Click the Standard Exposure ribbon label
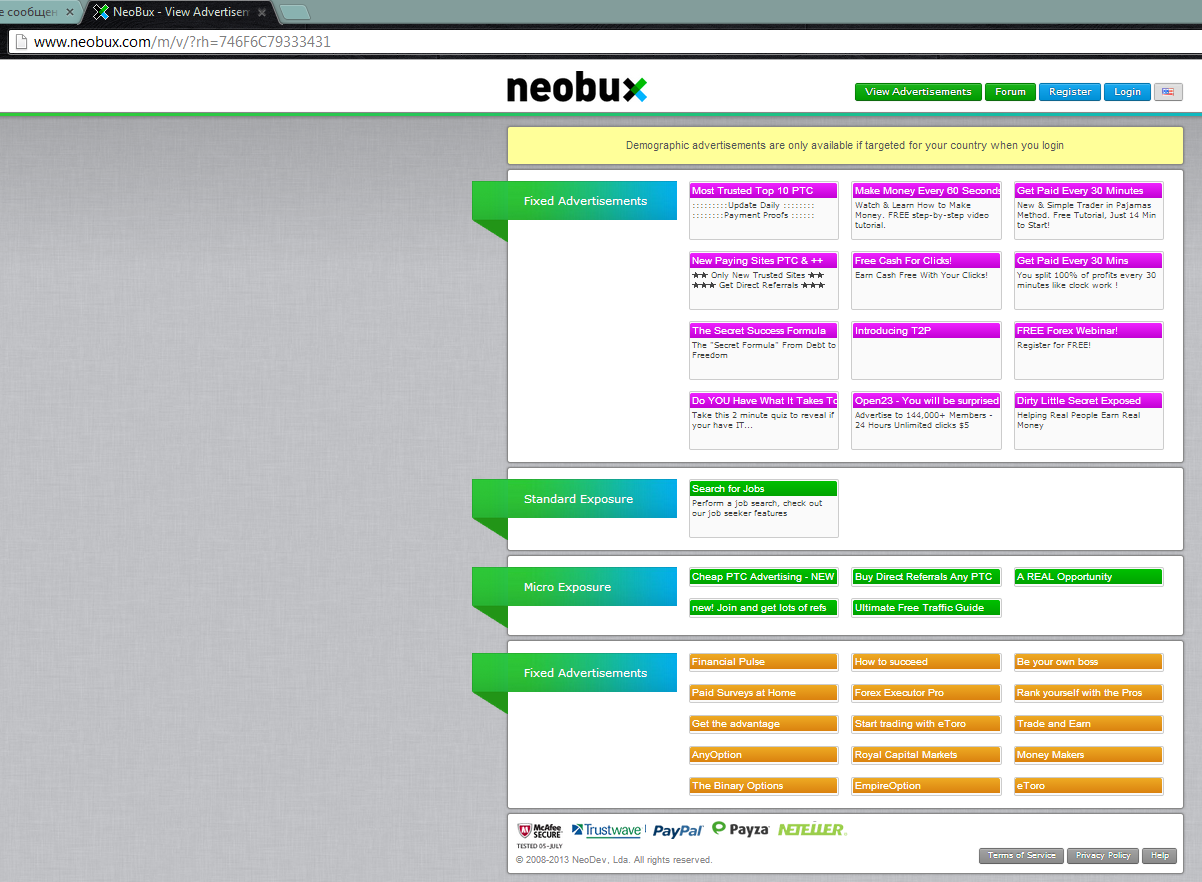The image size is (1202, 882). (578, 499)
